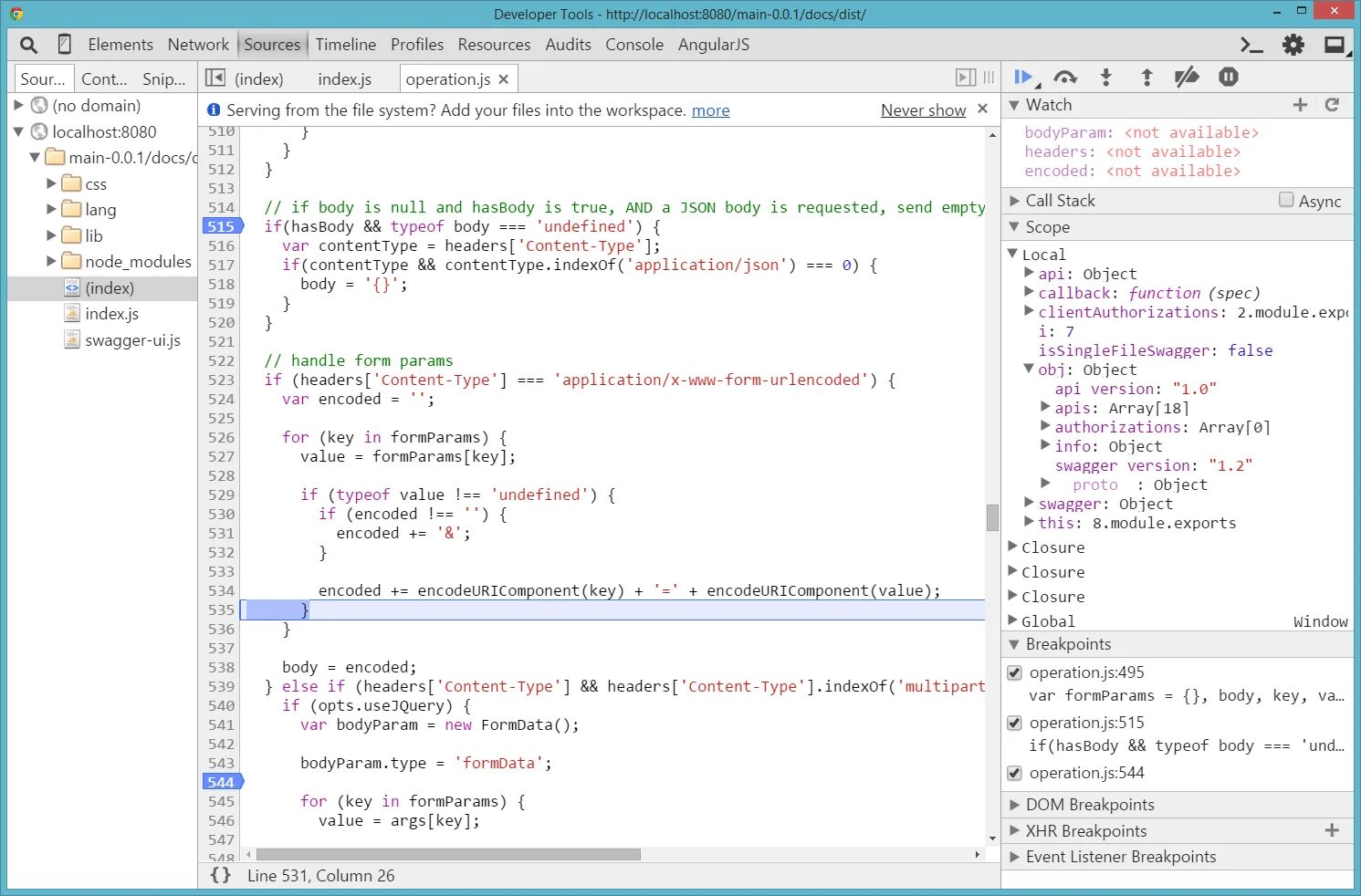The image size is (1361, 896).
Task: Open the Timeline panel
Action: 346,45
